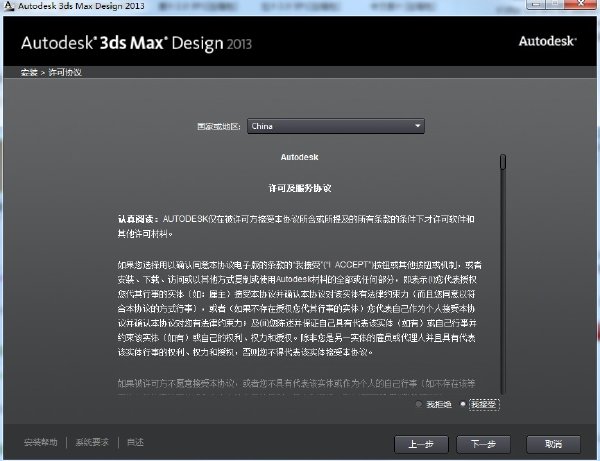Click the Autodesk 3ds Max Design 2013 heading
600x461 pixels.
136,43
